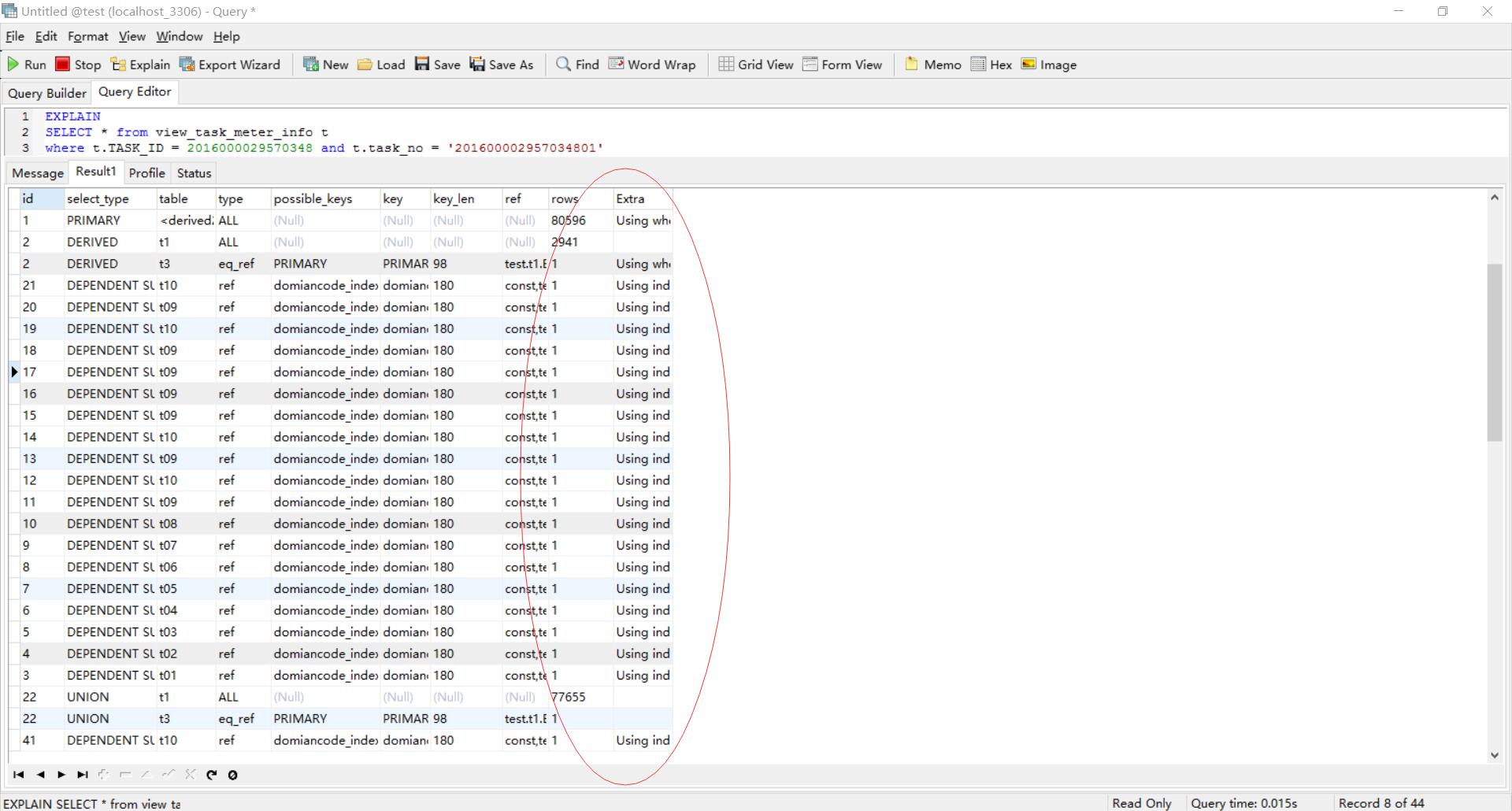Open the Format menu
This screenshot has height=811, width=1512.
coord(87,36)
